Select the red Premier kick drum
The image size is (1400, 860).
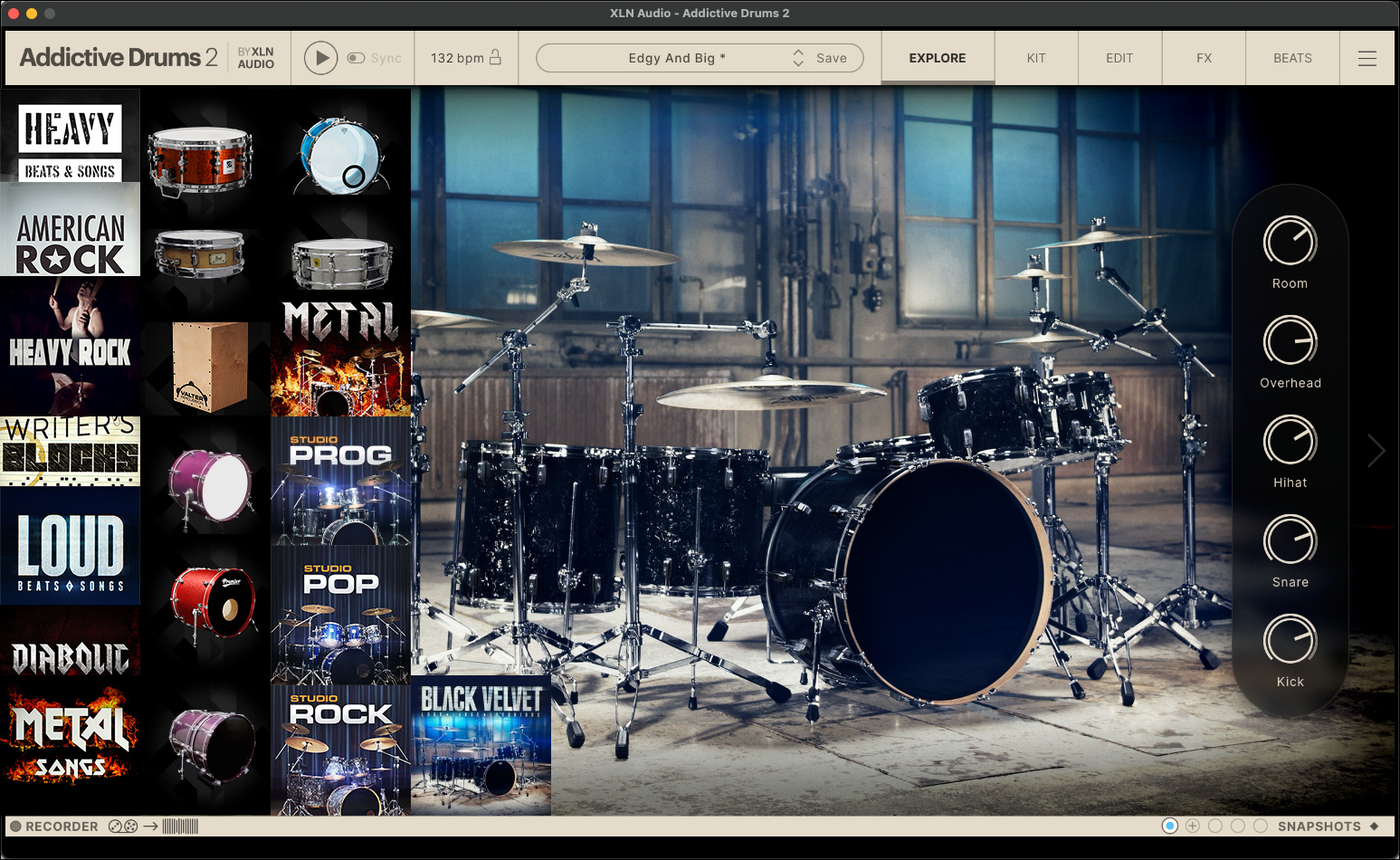tap(213, 604)
